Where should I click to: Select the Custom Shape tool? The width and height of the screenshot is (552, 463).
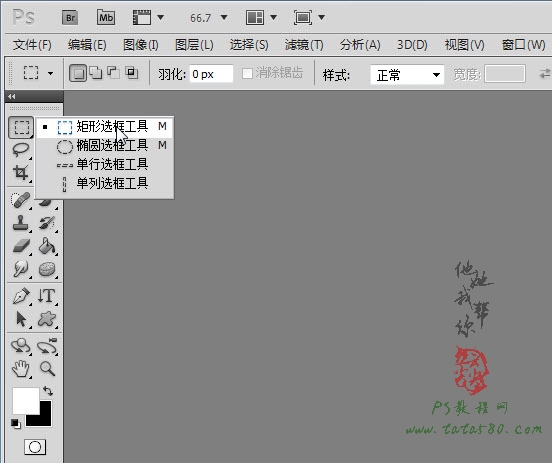click(47, 319)
